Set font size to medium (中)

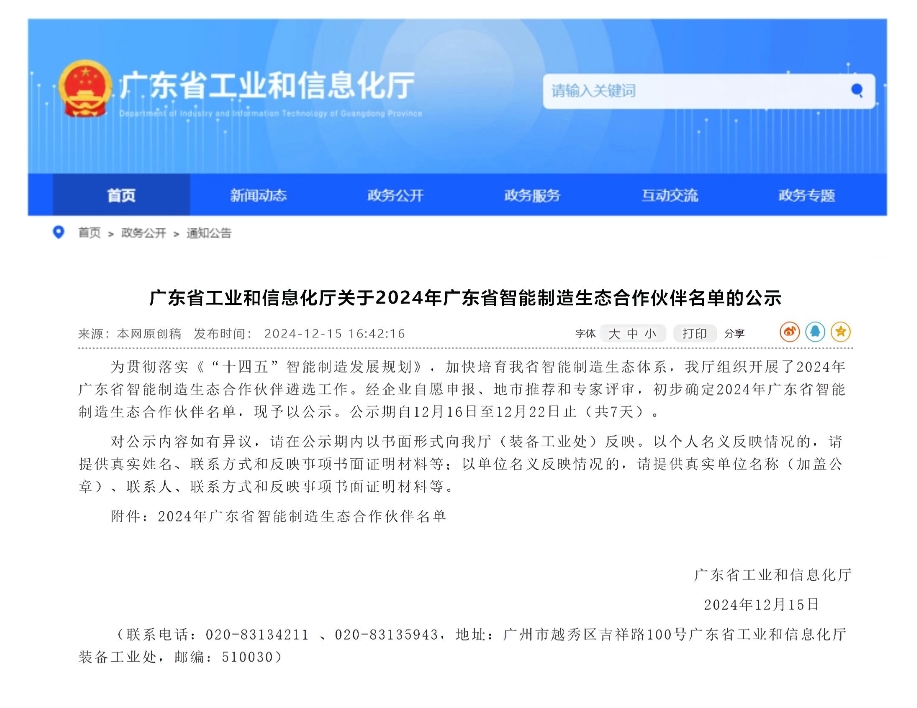tap(633, 333)
